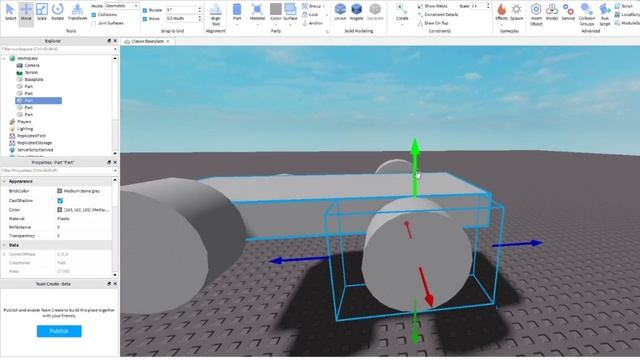640x360 pixels.
Task: Click the Create constraint tool
Action: click(402, 12)
